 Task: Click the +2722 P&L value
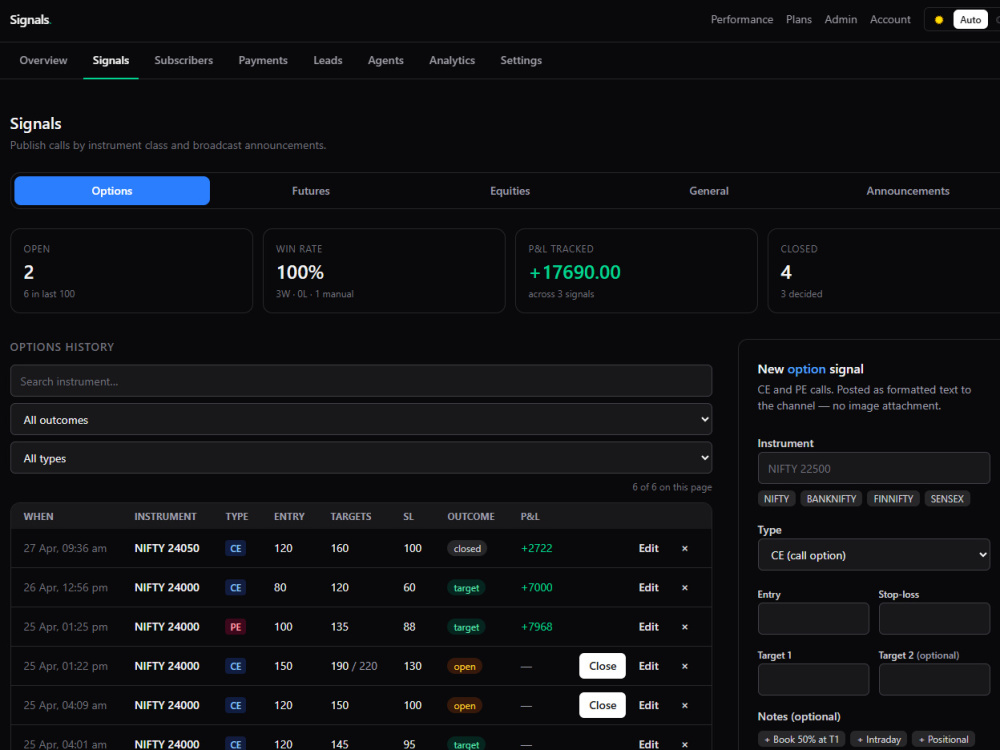pyautogui.click(x=536, y=548)
